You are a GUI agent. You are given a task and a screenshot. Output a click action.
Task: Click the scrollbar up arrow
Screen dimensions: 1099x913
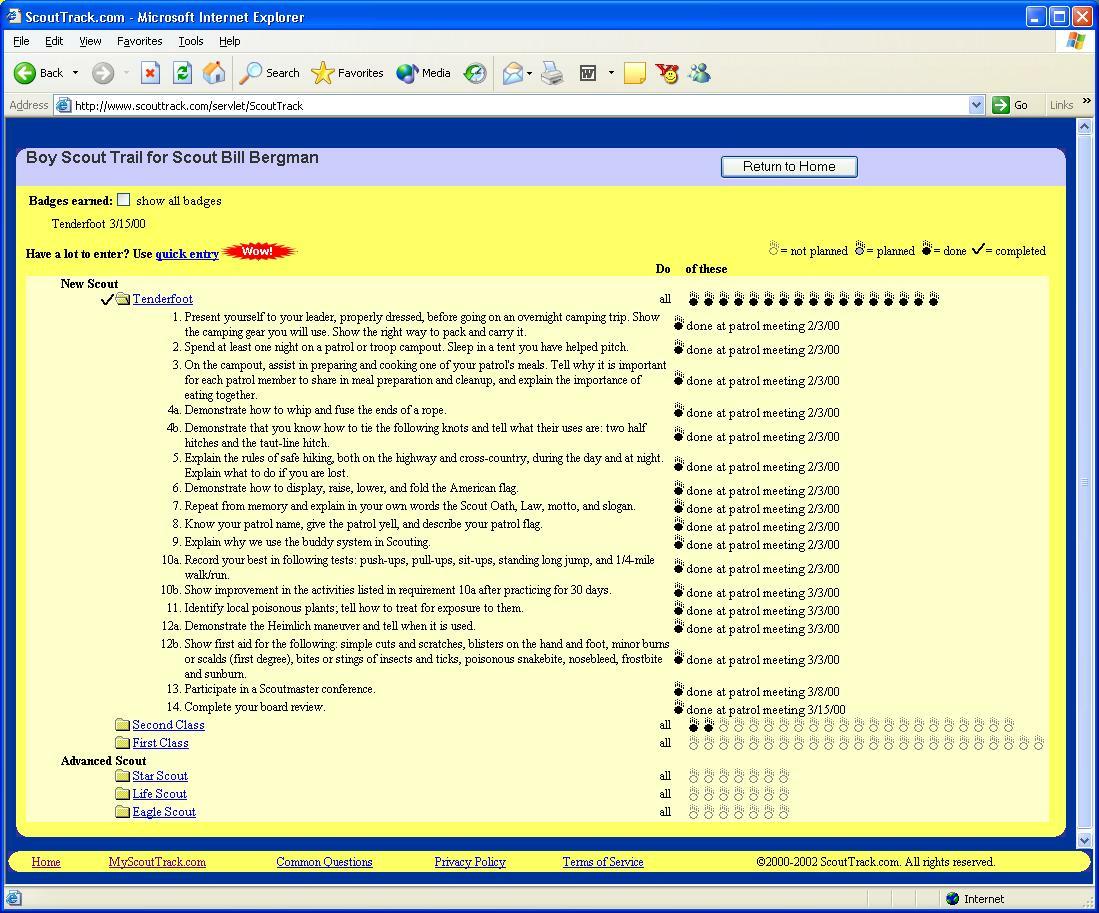point(1084,127)
